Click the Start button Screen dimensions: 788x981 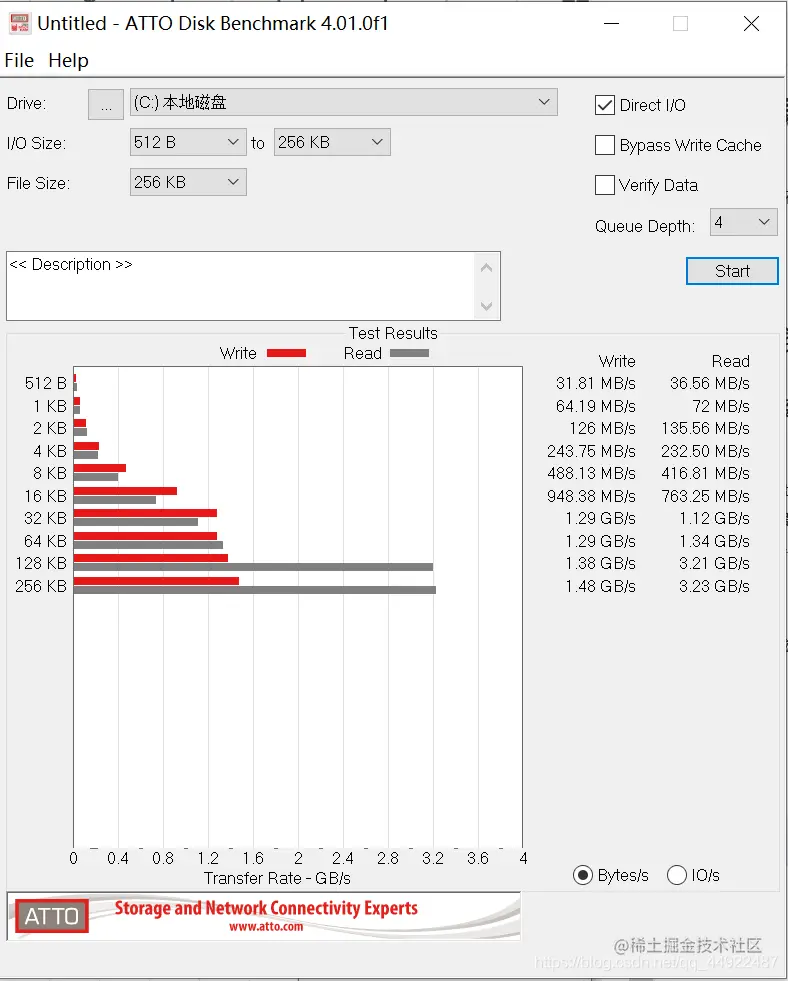point(732,271)
